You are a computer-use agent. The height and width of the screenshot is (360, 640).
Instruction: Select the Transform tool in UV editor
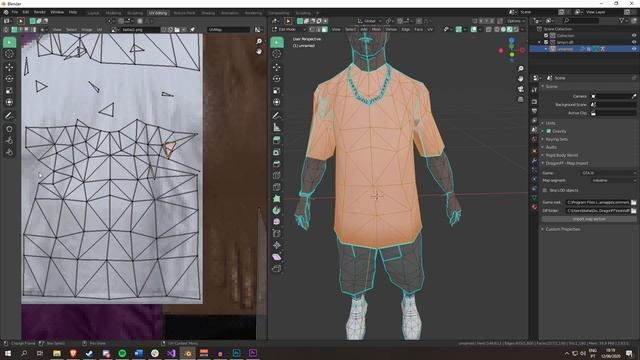tap(9, 102)
